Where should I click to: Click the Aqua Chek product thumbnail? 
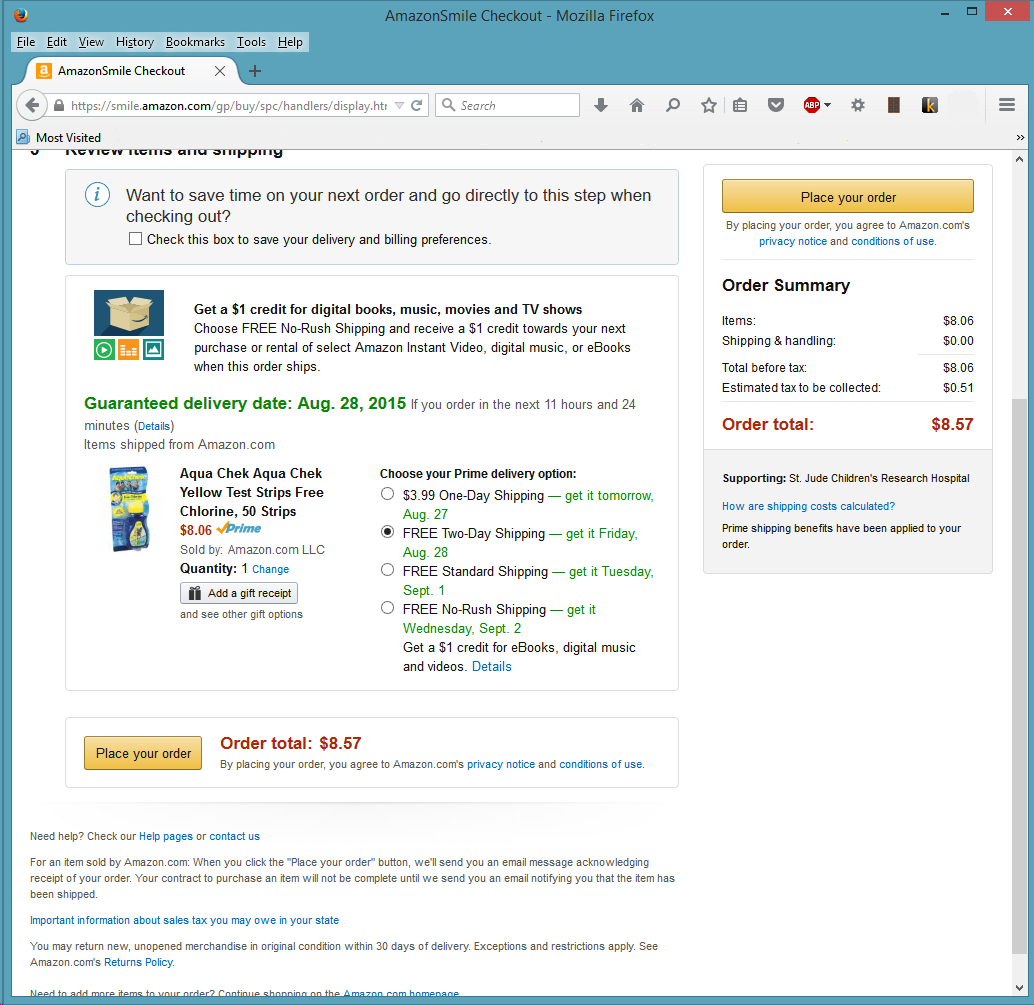click(x=129, y=508)
